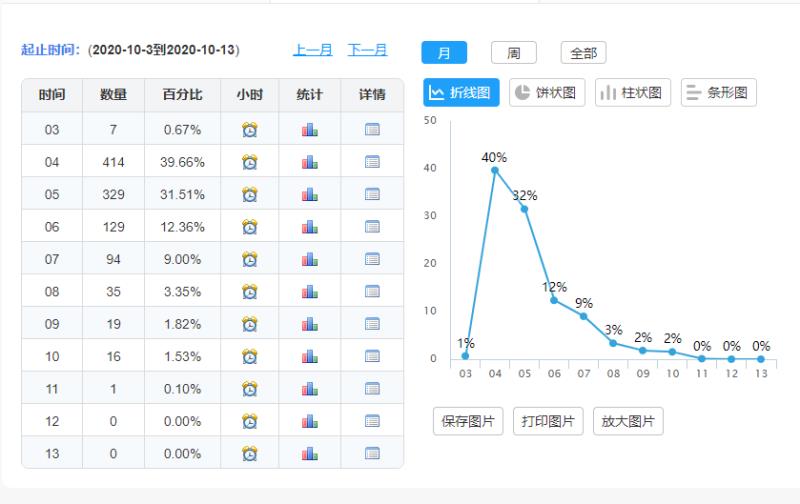Image resolution: width=800 pixels, height=504 pixels.
Task: Click the 40% data point on the line chart
Action: tap(494, 170)
